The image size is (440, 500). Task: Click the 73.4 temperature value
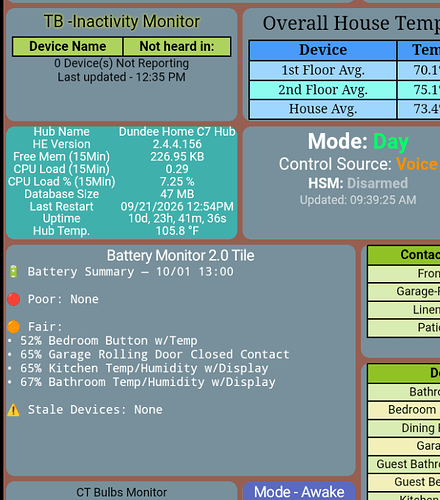click(x=426, y=109)
